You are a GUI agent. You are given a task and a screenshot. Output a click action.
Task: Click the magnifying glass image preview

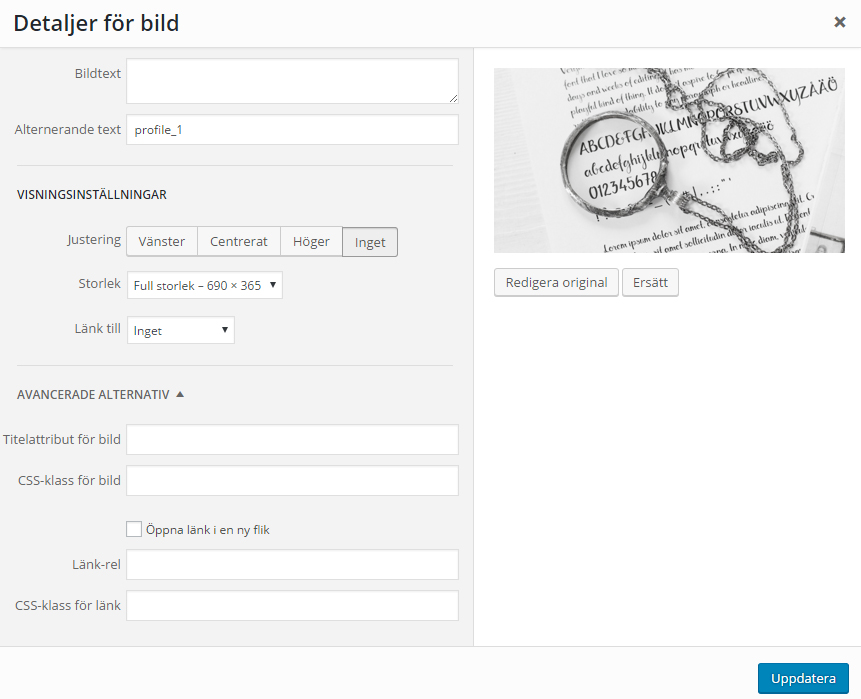click(669, 160)
